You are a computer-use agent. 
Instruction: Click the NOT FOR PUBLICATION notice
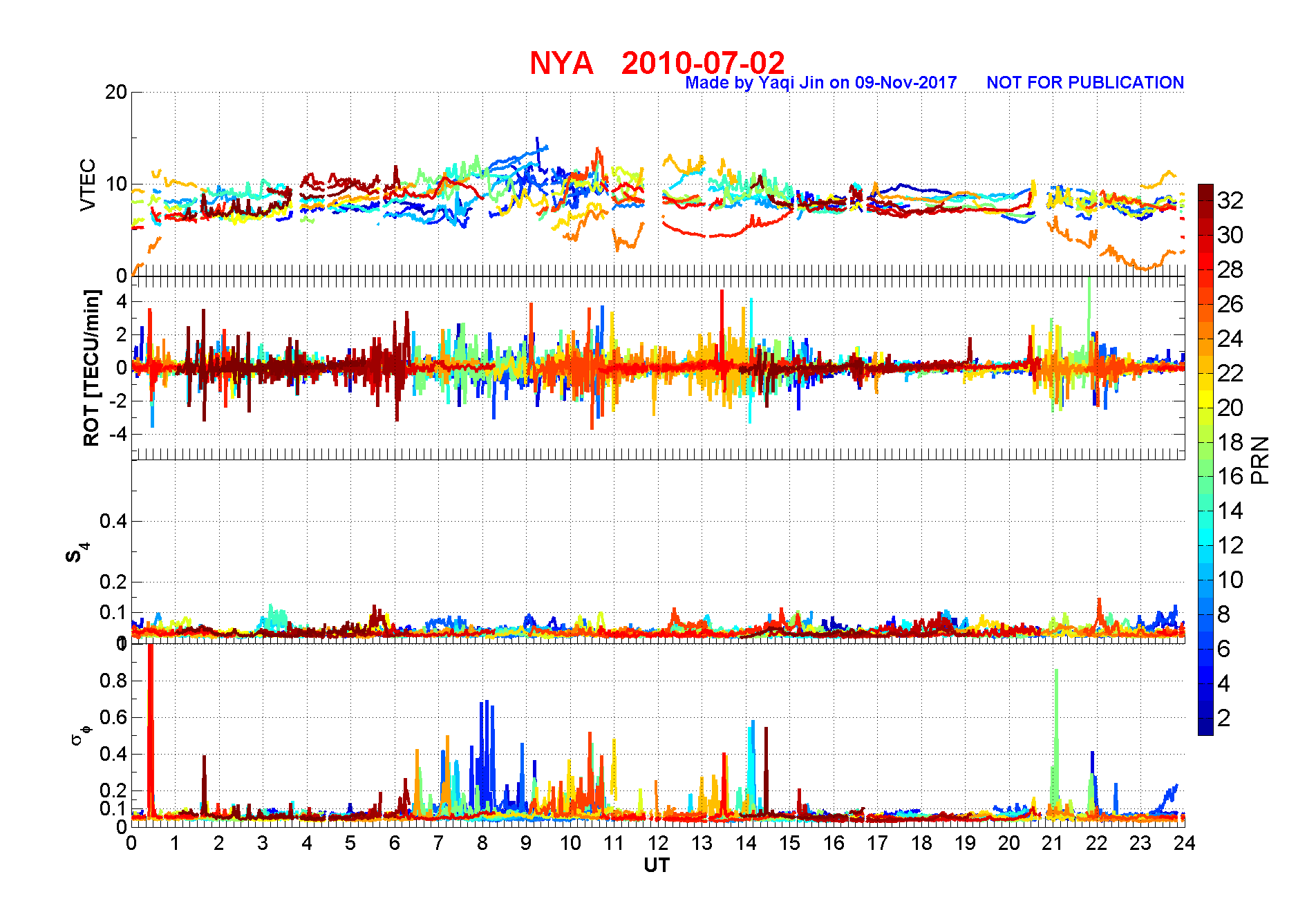(x=1085, y=83)
